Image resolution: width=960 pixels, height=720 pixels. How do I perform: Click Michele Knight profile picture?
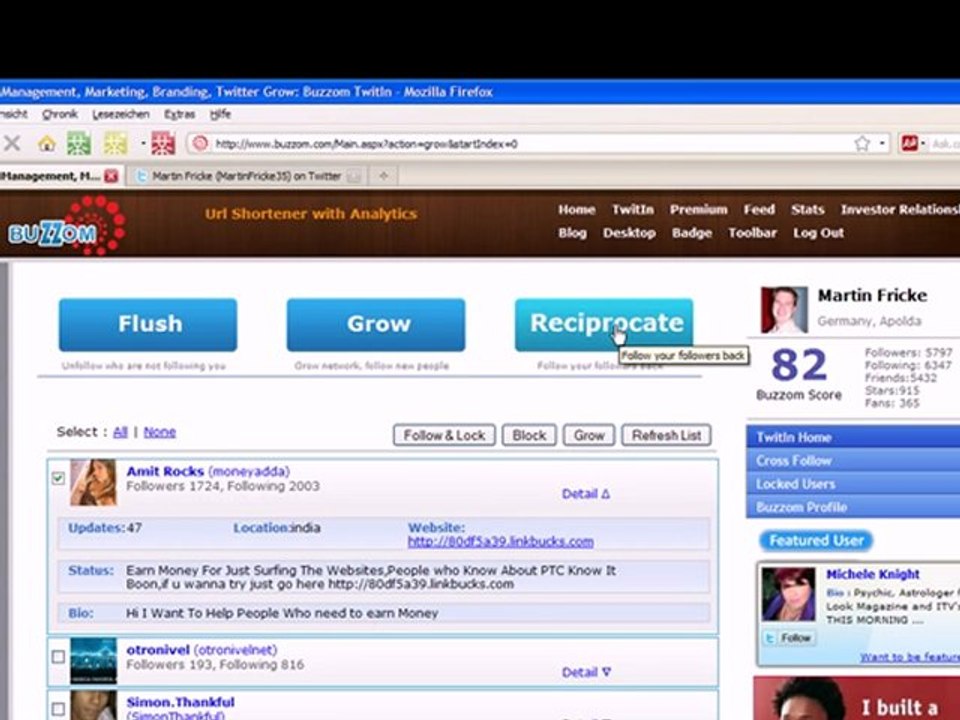[789, 594]
